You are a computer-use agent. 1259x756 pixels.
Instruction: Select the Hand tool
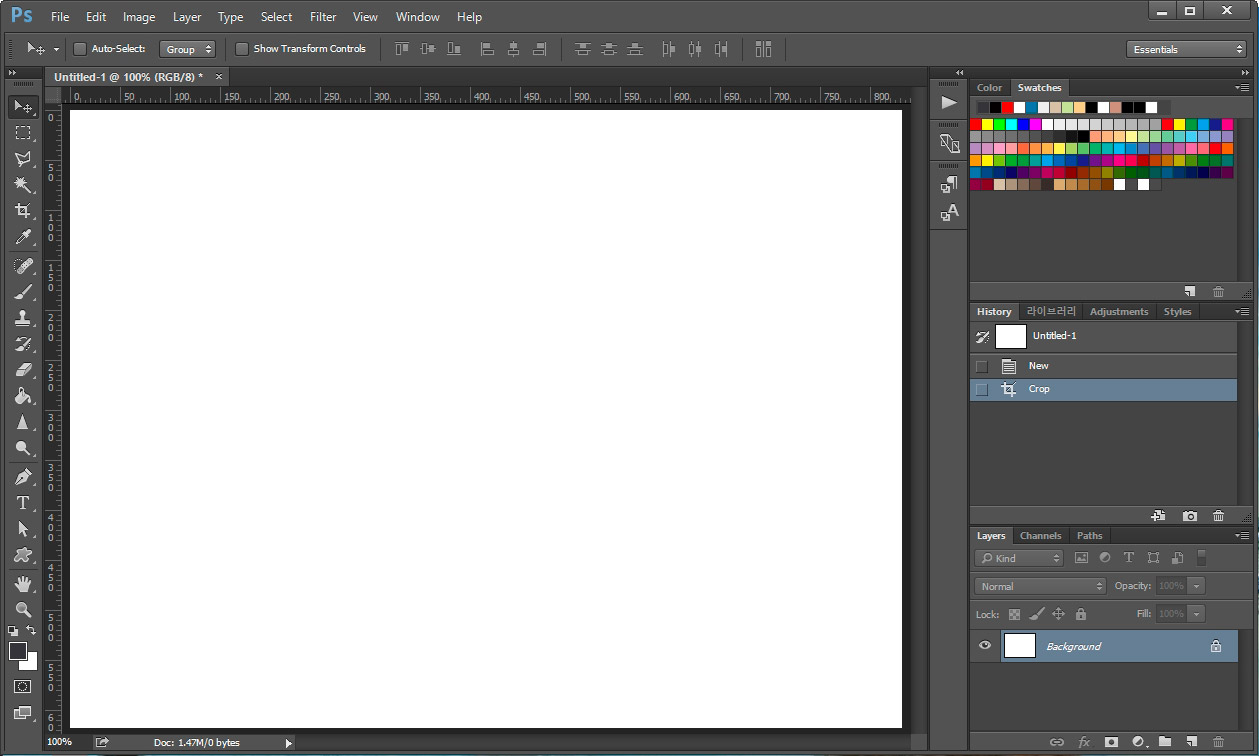pyautogui.click(x=23, y=584)
